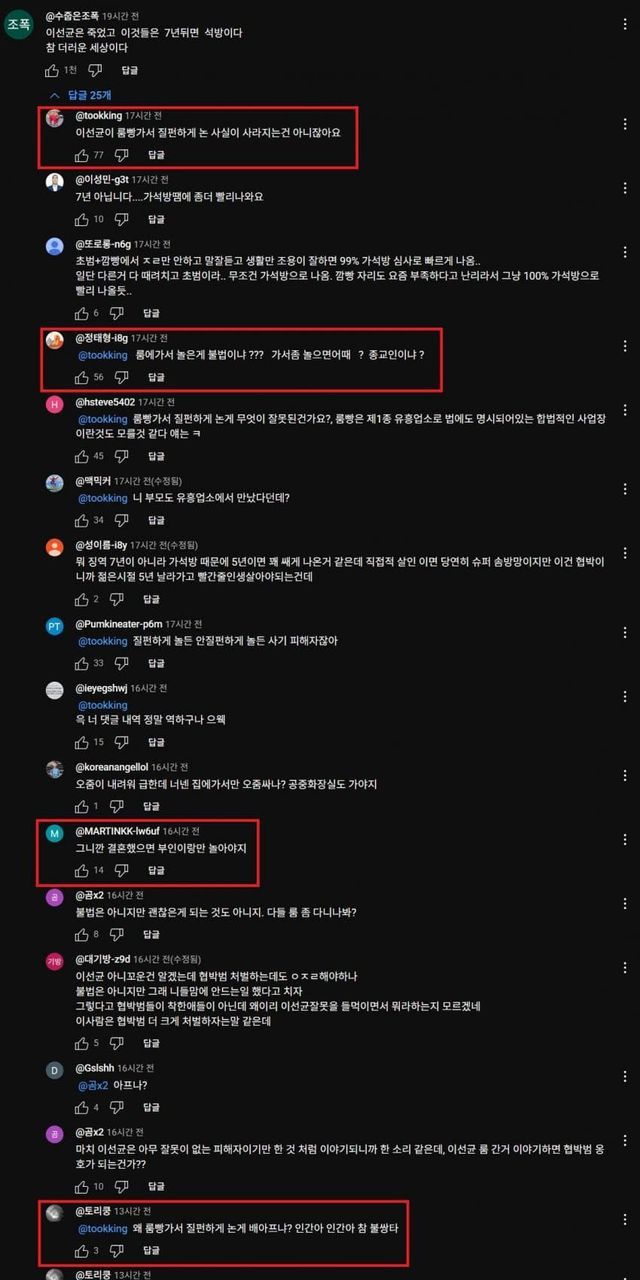Like @정태형-i8g's reply with 56 likes
The image size is (640, 1280).
(x=83, y=377)
